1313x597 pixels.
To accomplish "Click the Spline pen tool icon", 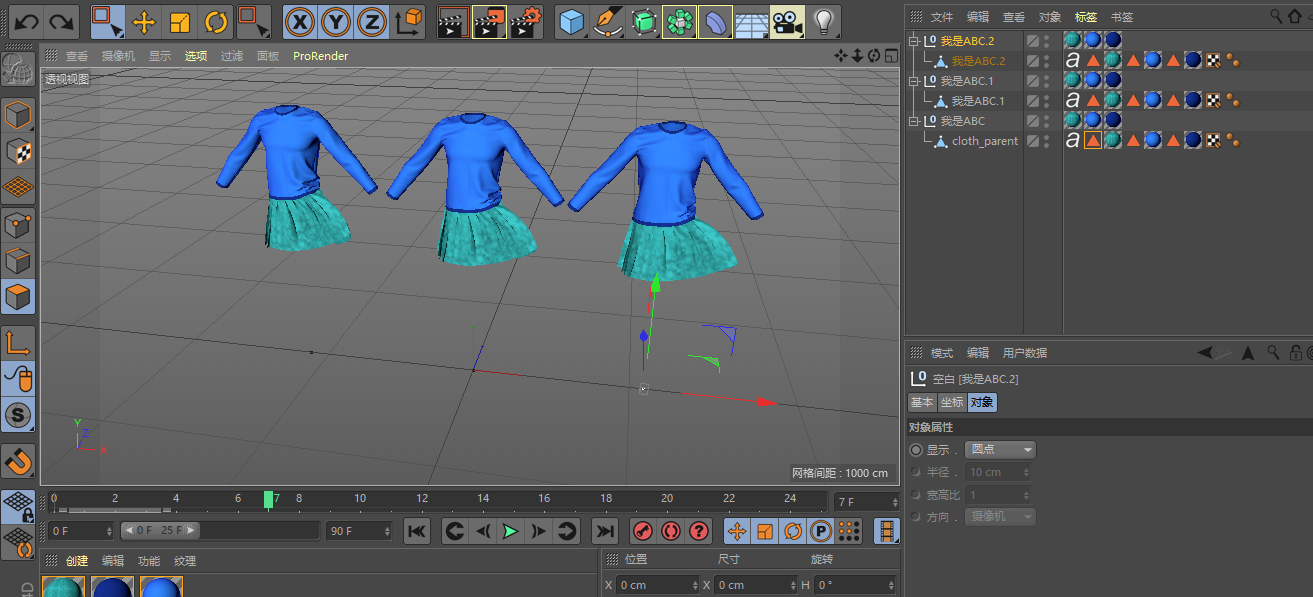I will [607, 21].
